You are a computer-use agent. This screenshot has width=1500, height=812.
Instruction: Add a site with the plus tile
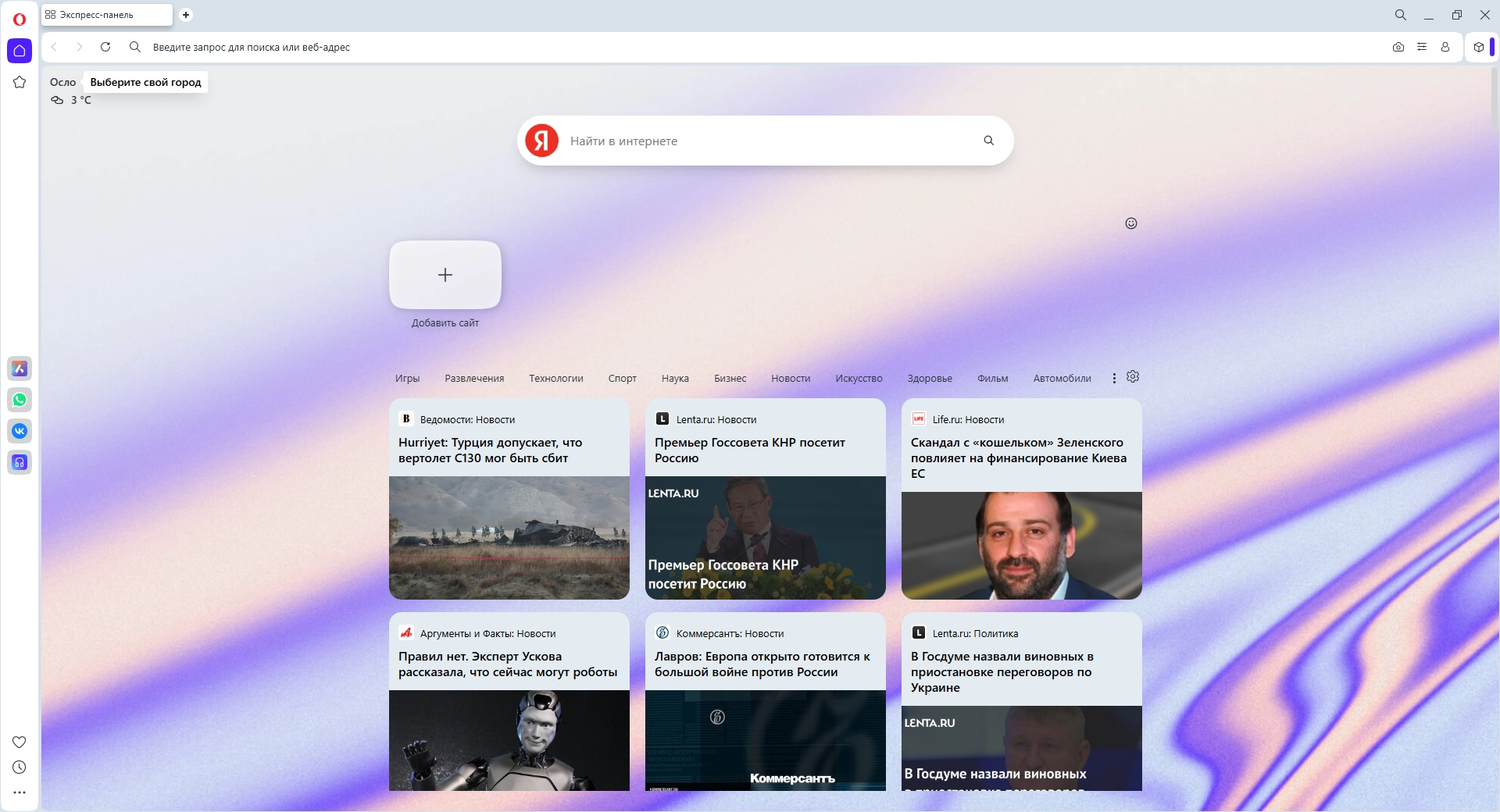[x=445, y=275]
